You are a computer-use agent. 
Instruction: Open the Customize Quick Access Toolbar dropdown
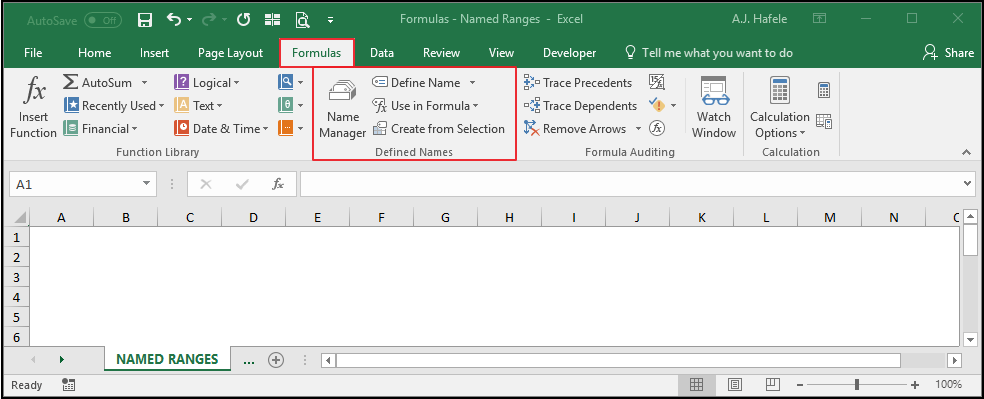(x=330, y=21)
